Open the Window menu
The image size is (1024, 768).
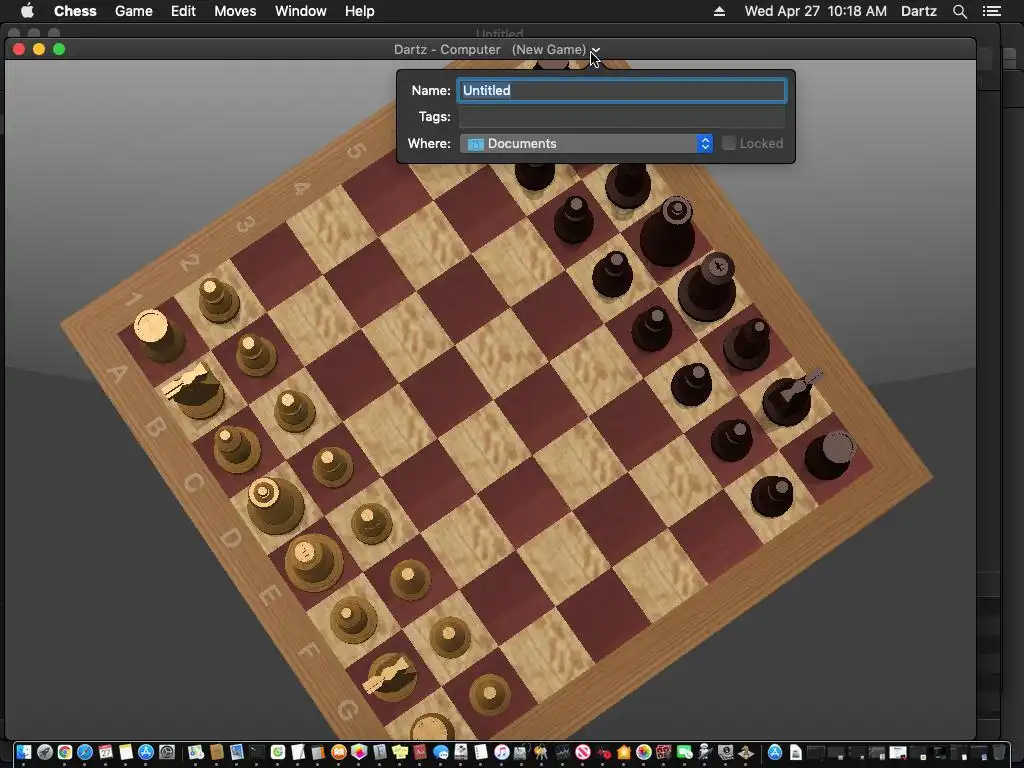[x=300, y=11]
